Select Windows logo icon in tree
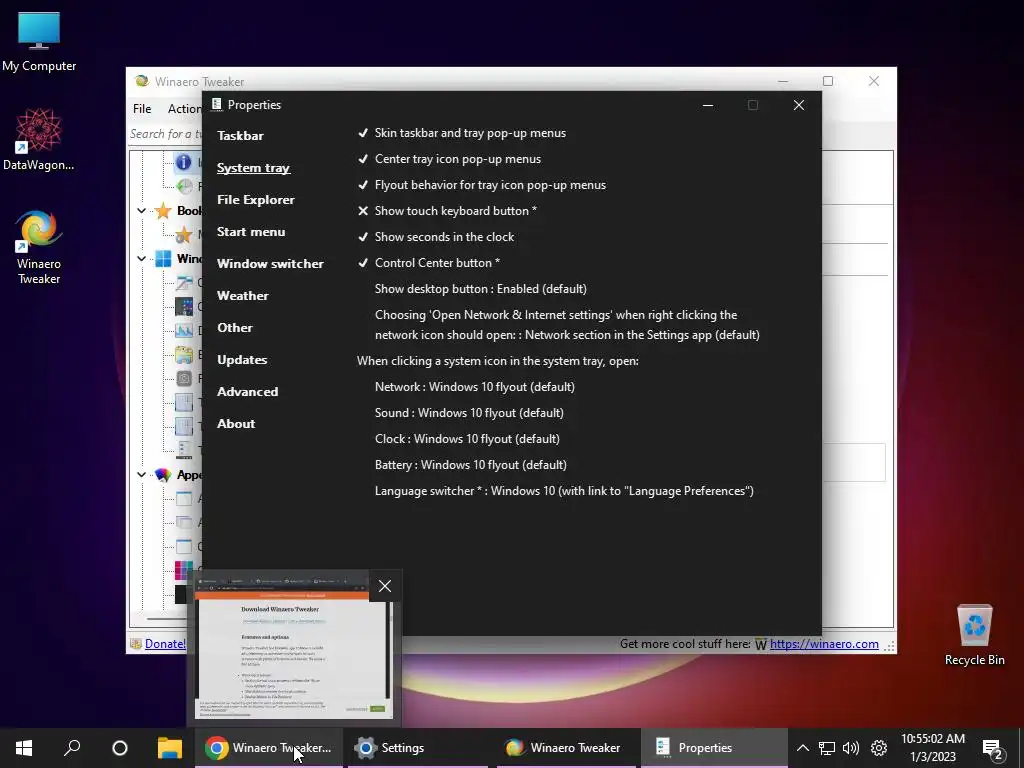This screenshot has width=1024, height=768. pos(163,259)
